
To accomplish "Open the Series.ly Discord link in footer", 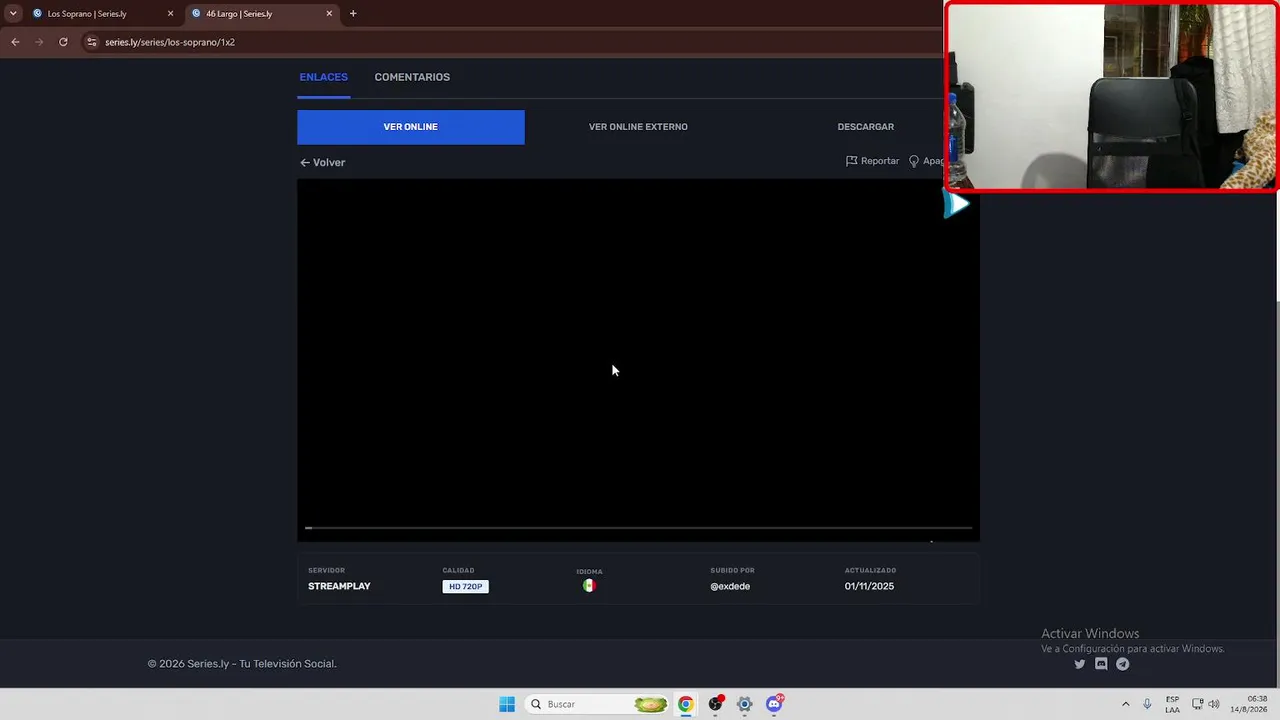I will pyautogui.click(x=1101, y=664).
